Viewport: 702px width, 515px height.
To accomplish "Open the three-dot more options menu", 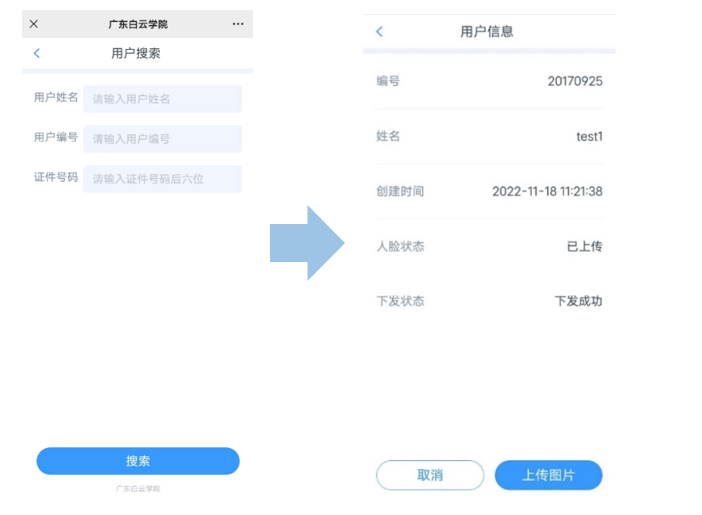I will point(238,24).
